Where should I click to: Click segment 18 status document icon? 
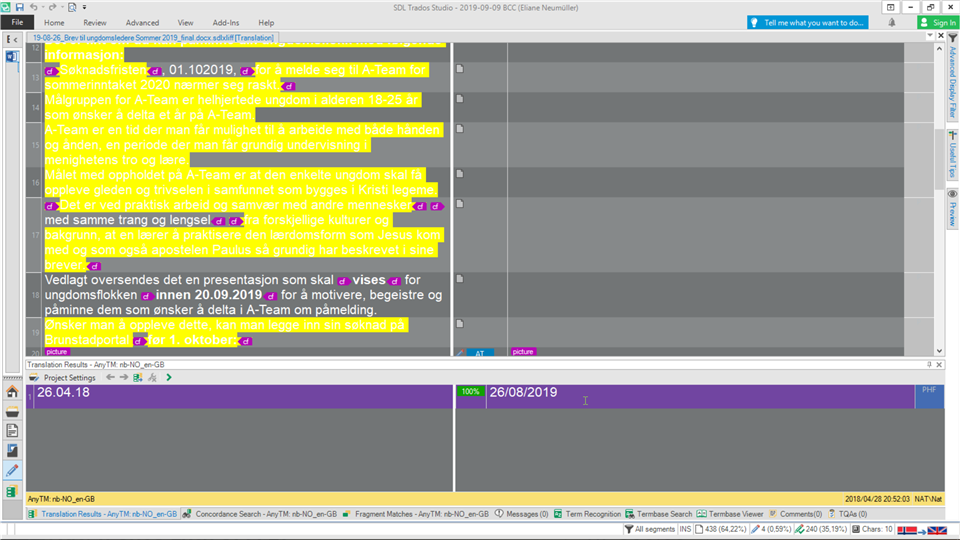point(460,279)
